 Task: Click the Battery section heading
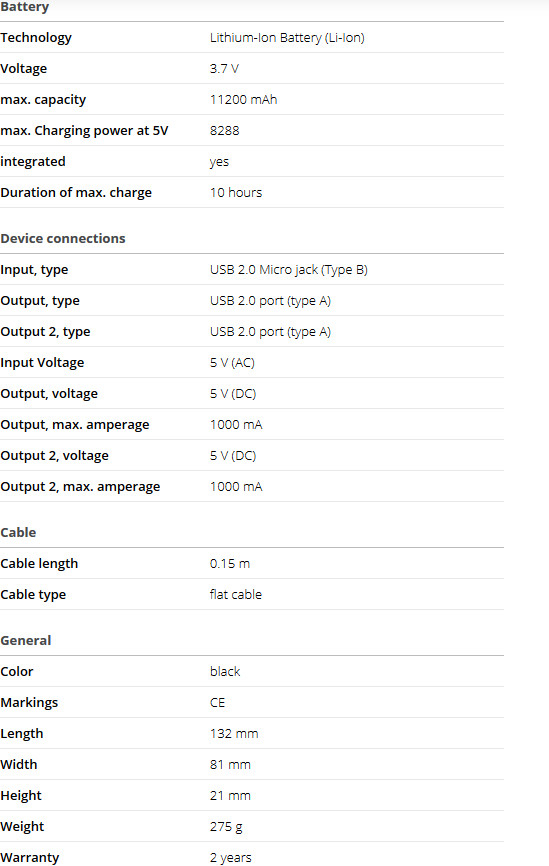[25, 7]
